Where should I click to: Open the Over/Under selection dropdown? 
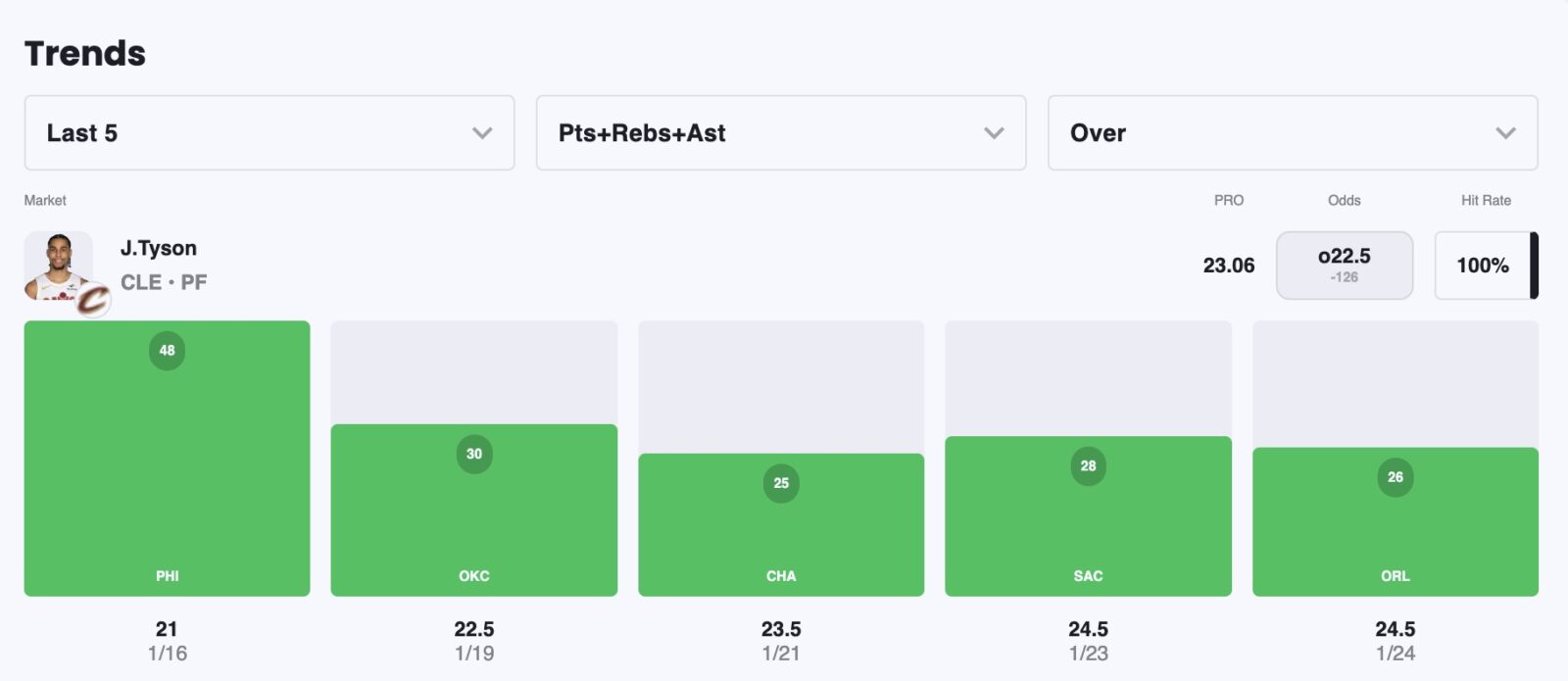tap(1292, 133)
